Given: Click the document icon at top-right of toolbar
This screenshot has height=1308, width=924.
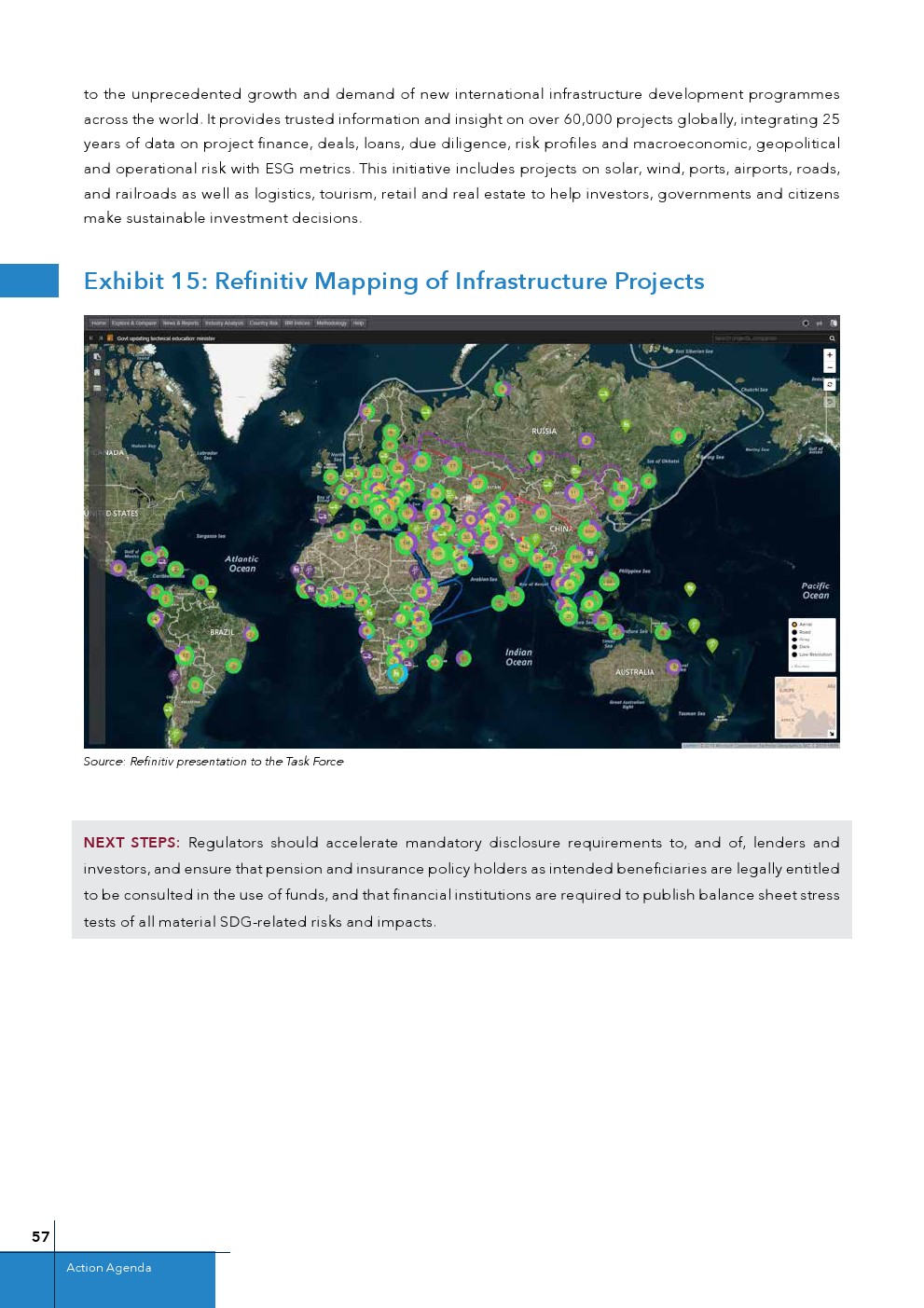Looking at the screenshot, I should [833, 324].
